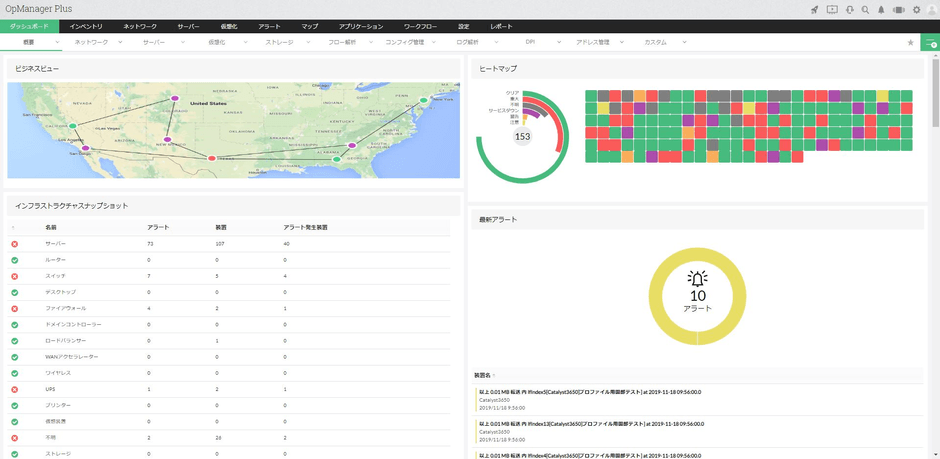This screenshot has height=459, width=940.
Task: Click the rocket quick-start icon
Action: 815,9
